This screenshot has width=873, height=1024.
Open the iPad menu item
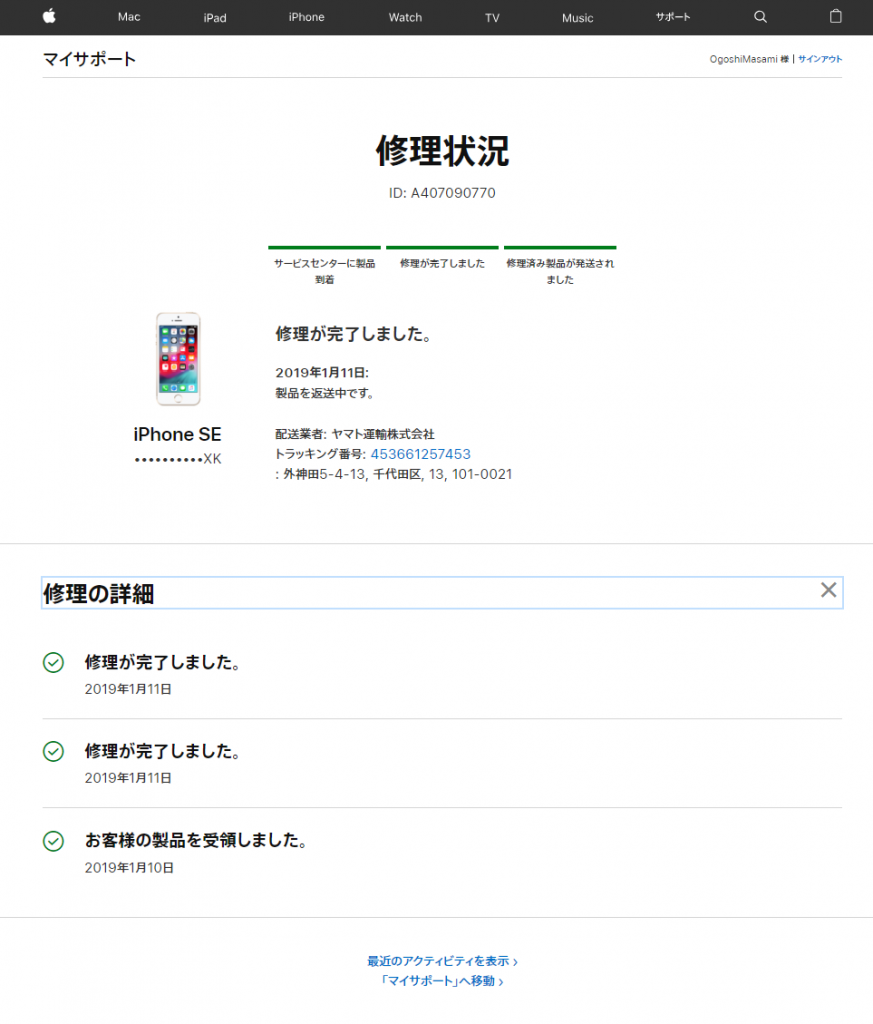click(215, 18)
